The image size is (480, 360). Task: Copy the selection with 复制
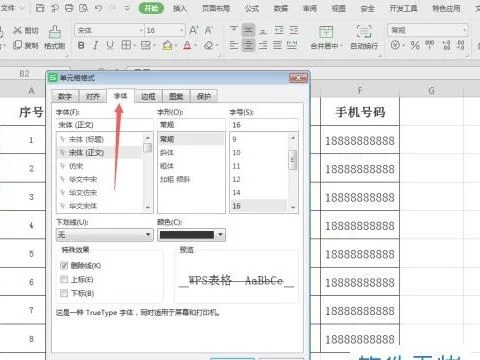tap(26, 45)
